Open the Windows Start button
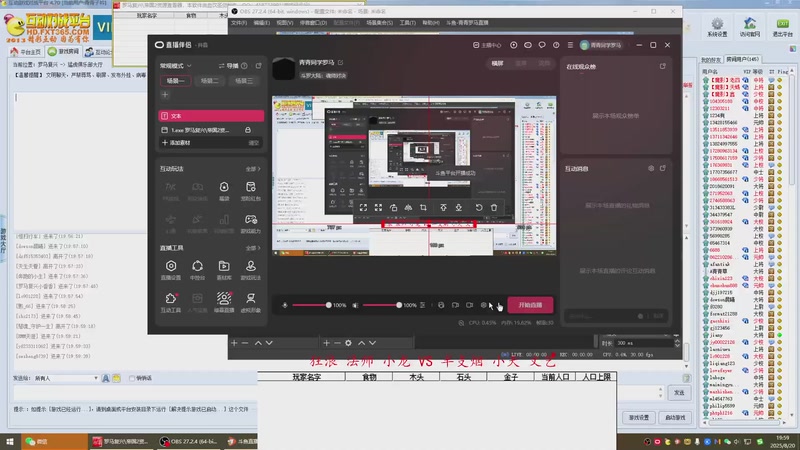This screenshot has width=800, height=450. [10, 441]
